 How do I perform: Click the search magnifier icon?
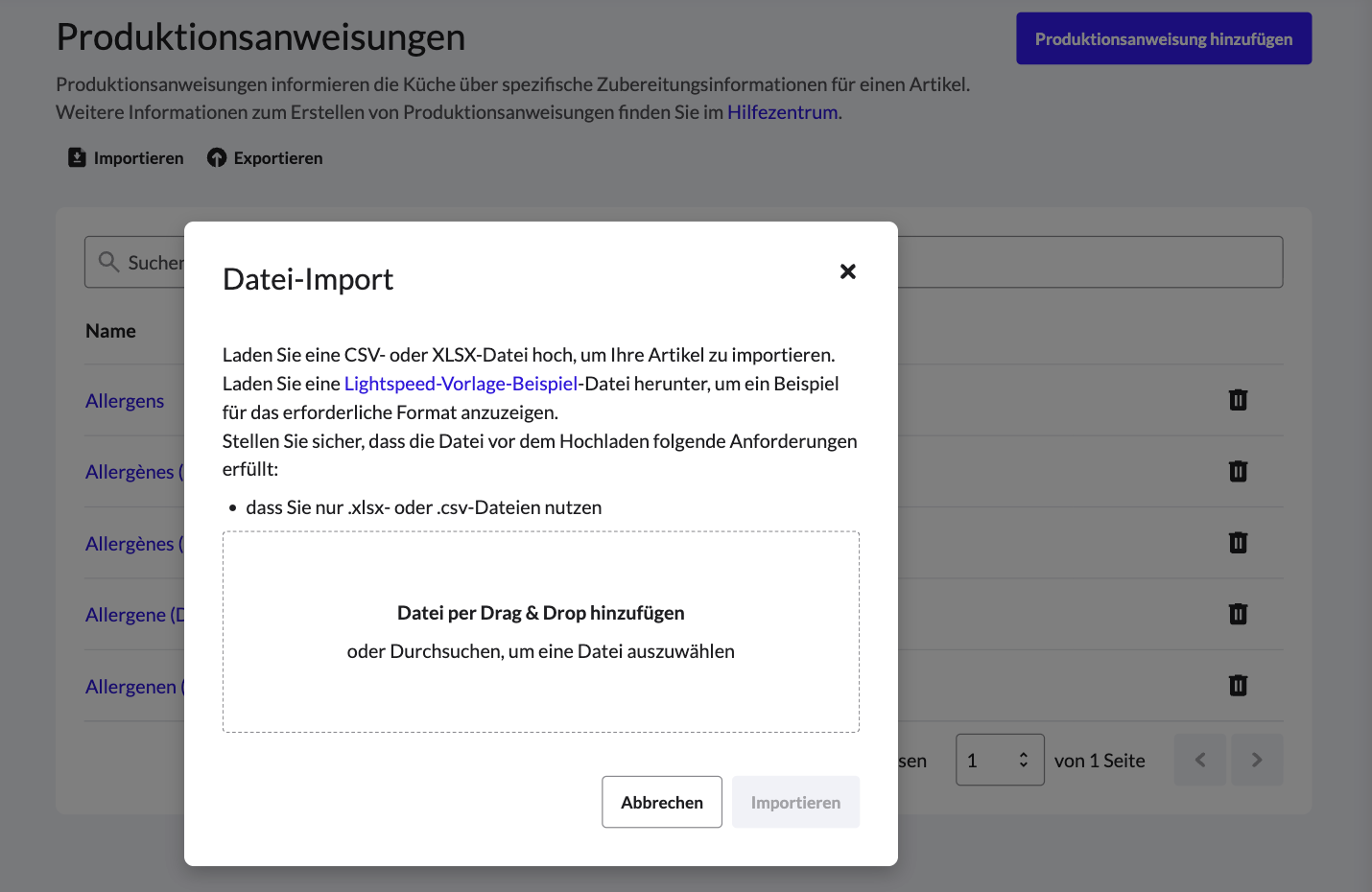tap(108, 262)
